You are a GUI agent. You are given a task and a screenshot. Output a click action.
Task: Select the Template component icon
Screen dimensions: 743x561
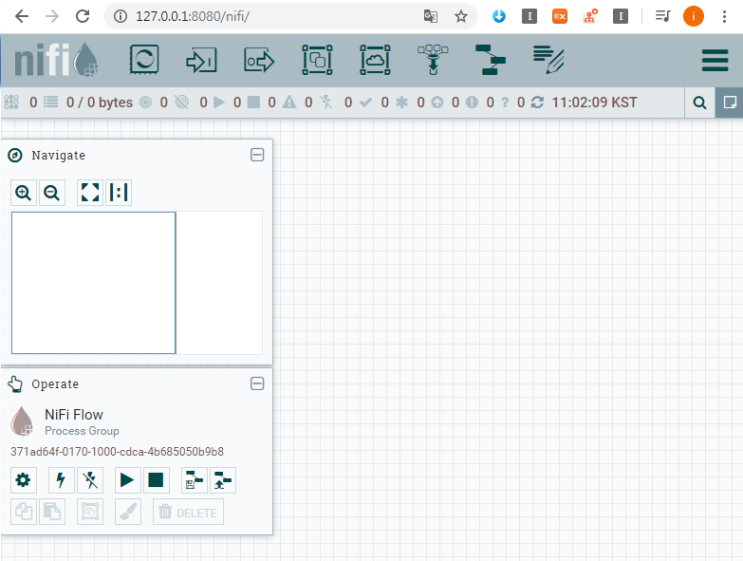click(x=490, y=60)
